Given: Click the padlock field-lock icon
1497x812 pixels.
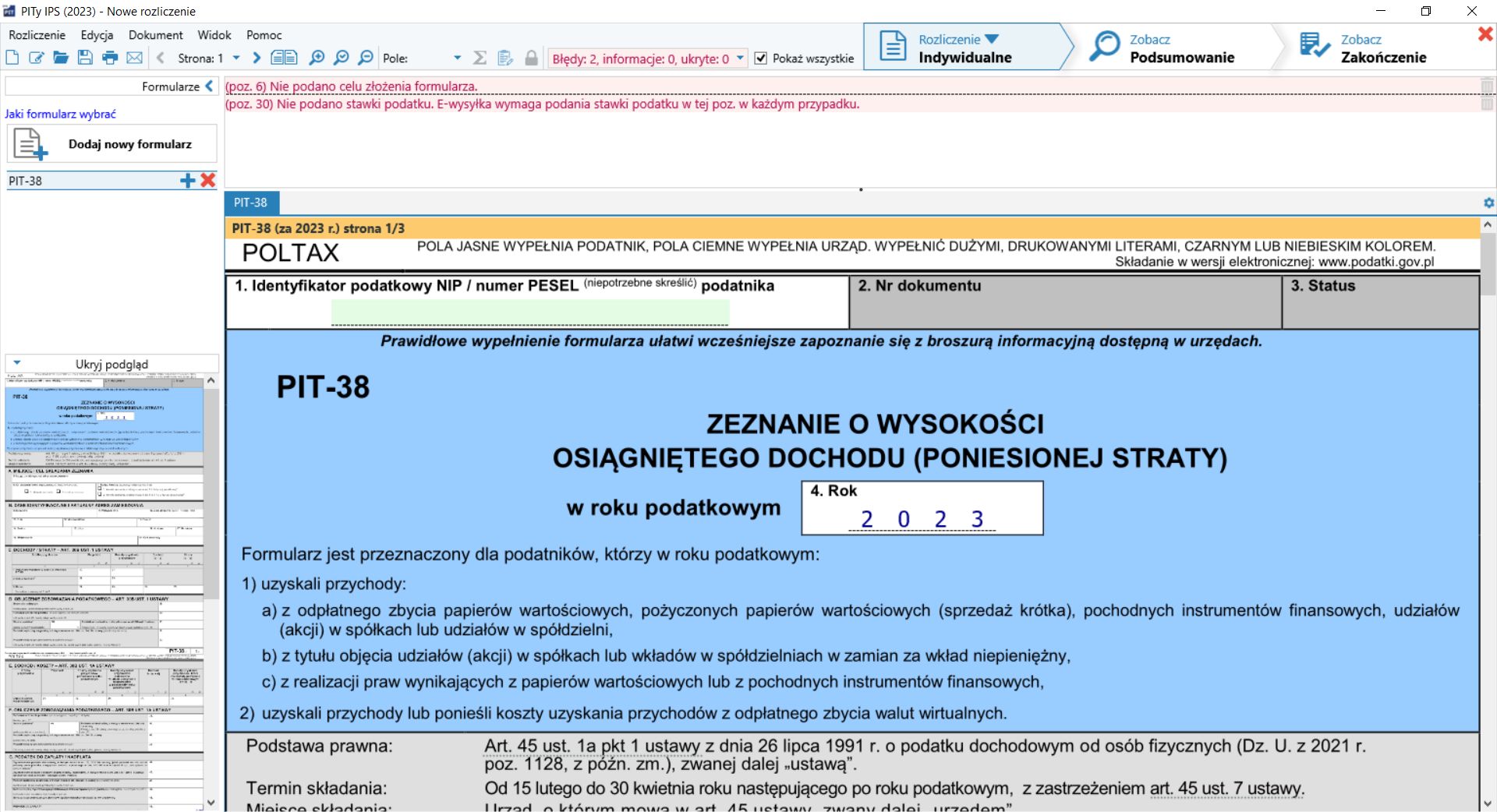Looking at the screenshot, I should coord(531,58).
